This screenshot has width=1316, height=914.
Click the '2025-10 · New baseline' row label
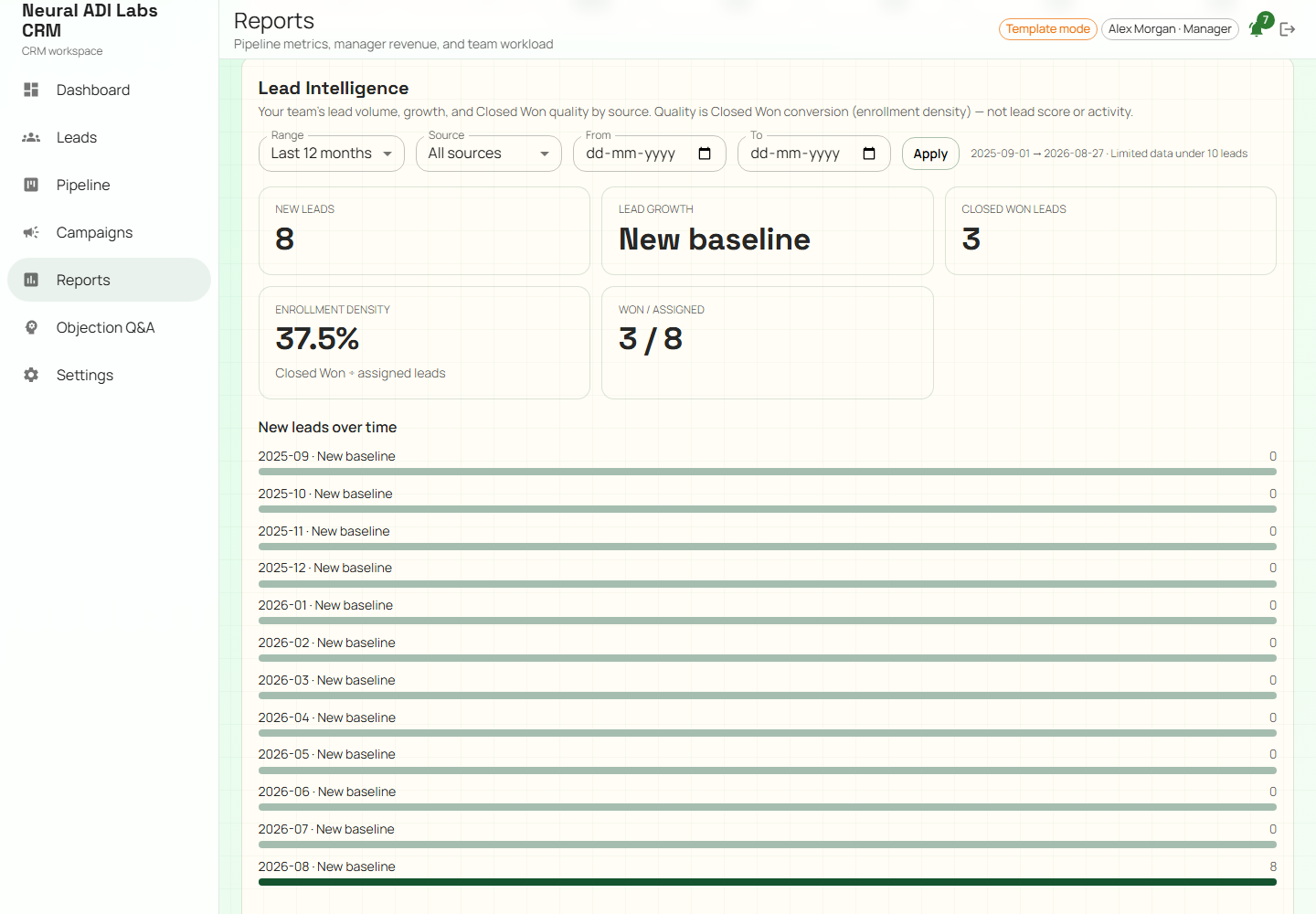pos(325,494)
